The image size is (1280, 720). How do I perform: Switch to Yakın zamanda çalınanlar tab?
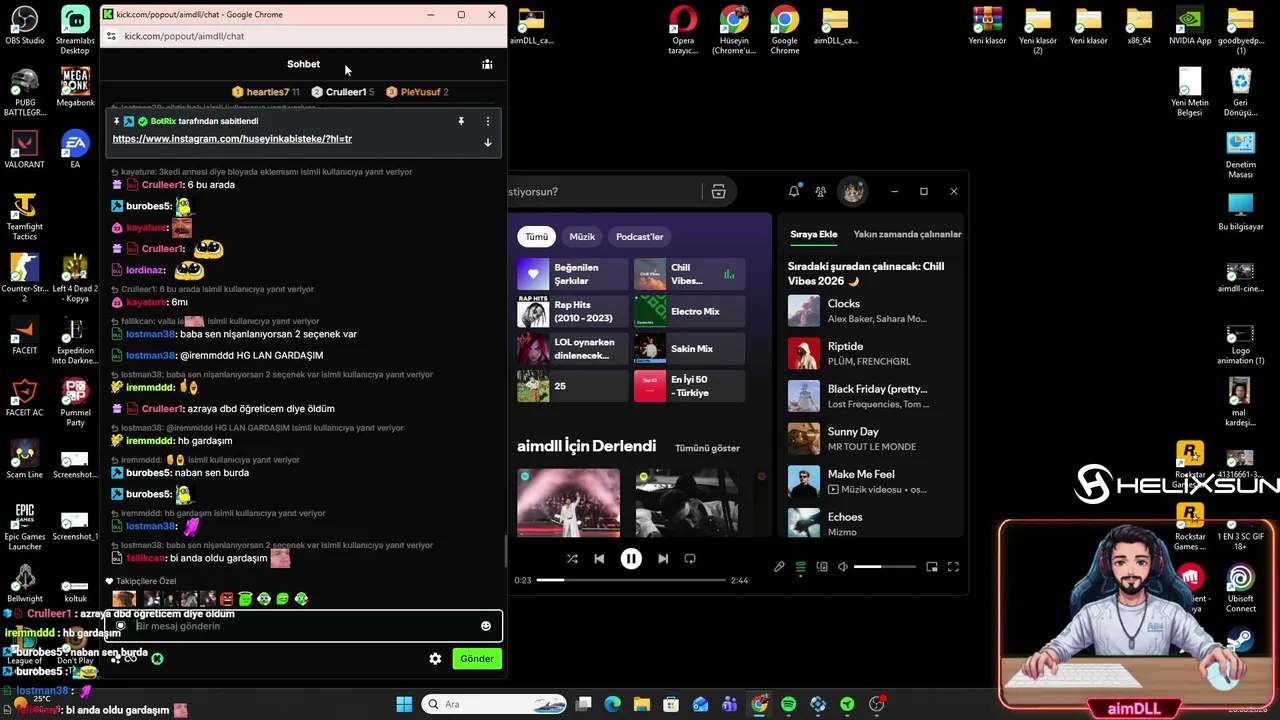pyautogui.click(x=907, y=234)
